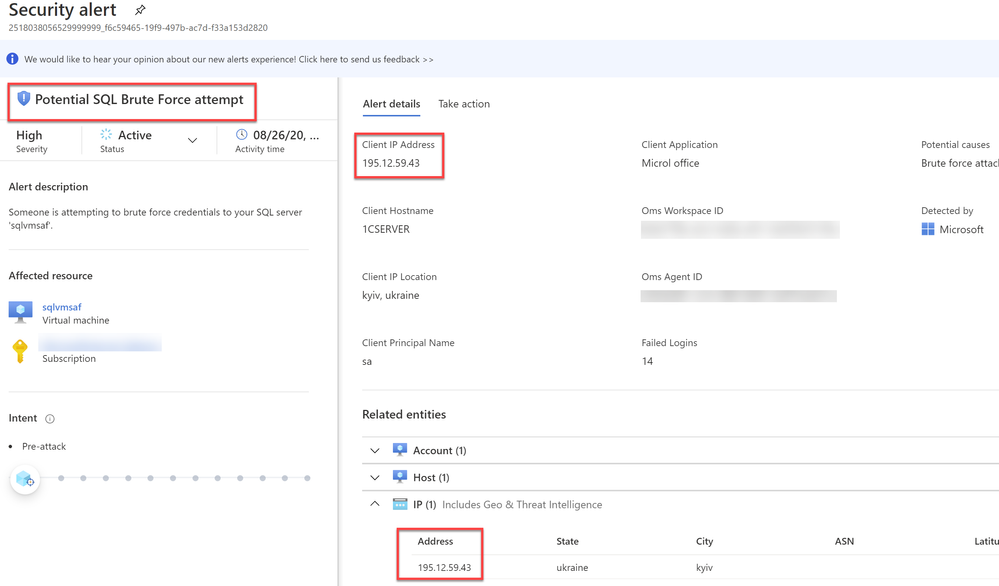Click the Address column header

tap(435, 541)
